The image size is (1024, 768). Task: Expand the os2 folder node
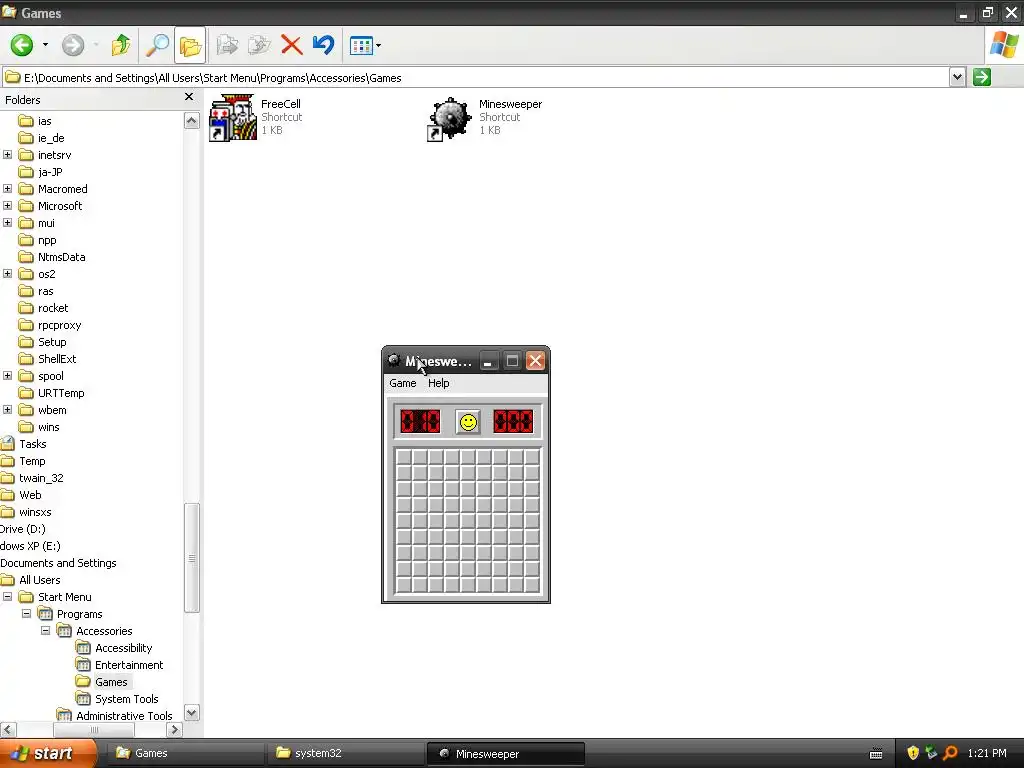click(7, 274)
